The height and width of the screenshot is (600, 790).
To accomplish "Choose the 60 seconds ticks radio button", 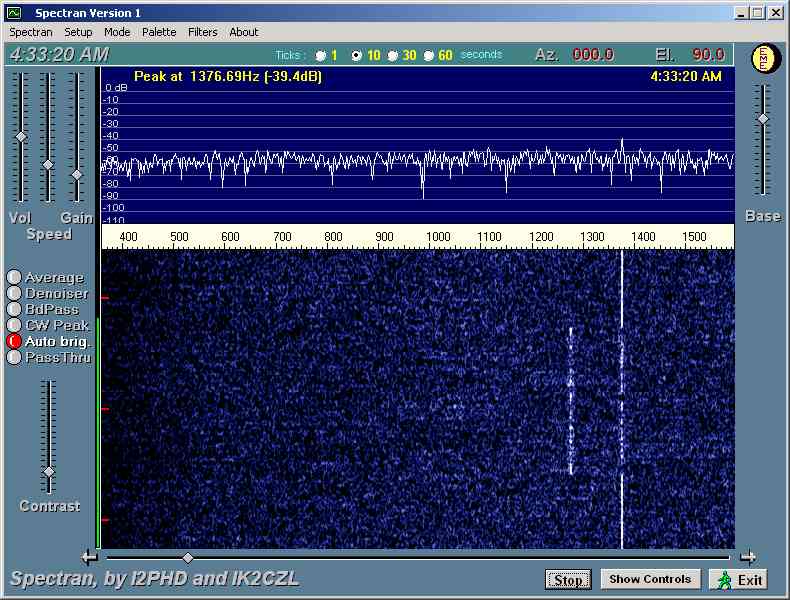I will 429,56.
